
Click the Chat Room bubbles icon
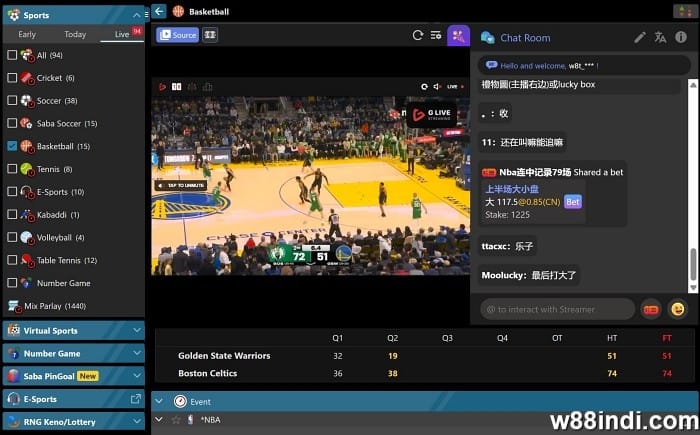[x=488, y=38]
